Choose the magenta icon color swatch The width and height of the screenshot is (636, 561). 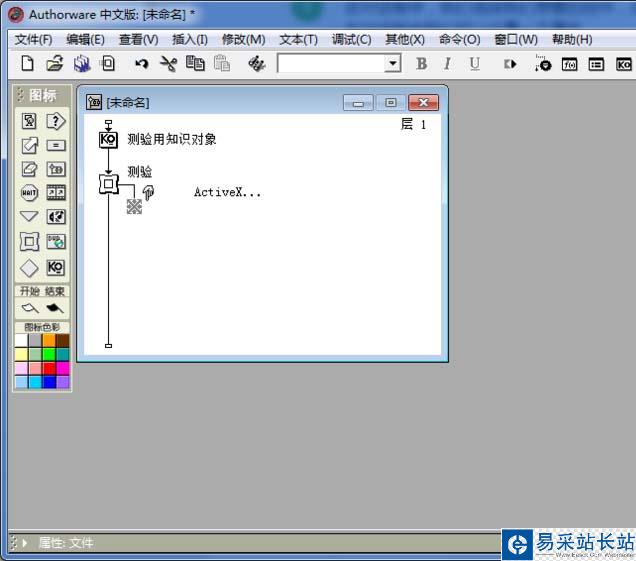click(x=62, y=368)
